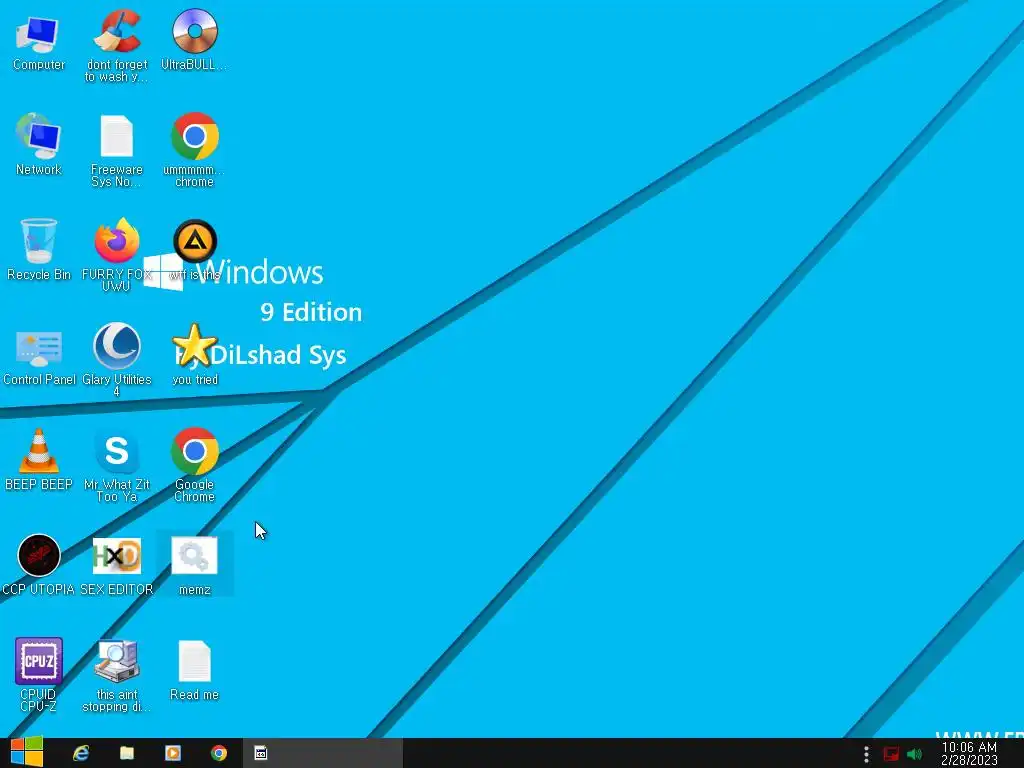Image resolution: width=1024 pixels, height=768 pixels.
Task: Open the volume speaker tray icon
Action: (914, 754)
